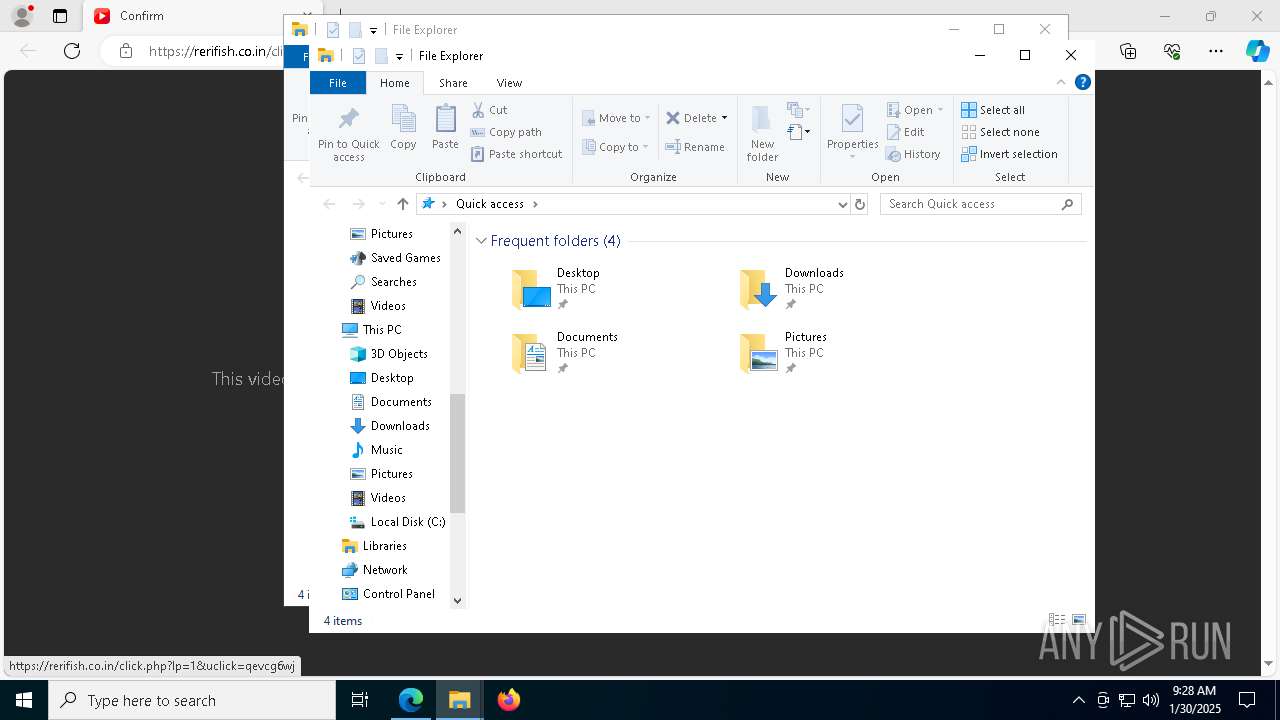
Task: Minimize the ribbon with the chevron
Action: pos(1061,82)
